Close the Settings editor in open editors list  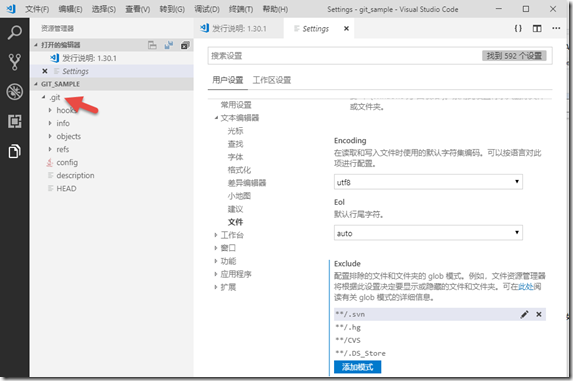coord(45,71)
